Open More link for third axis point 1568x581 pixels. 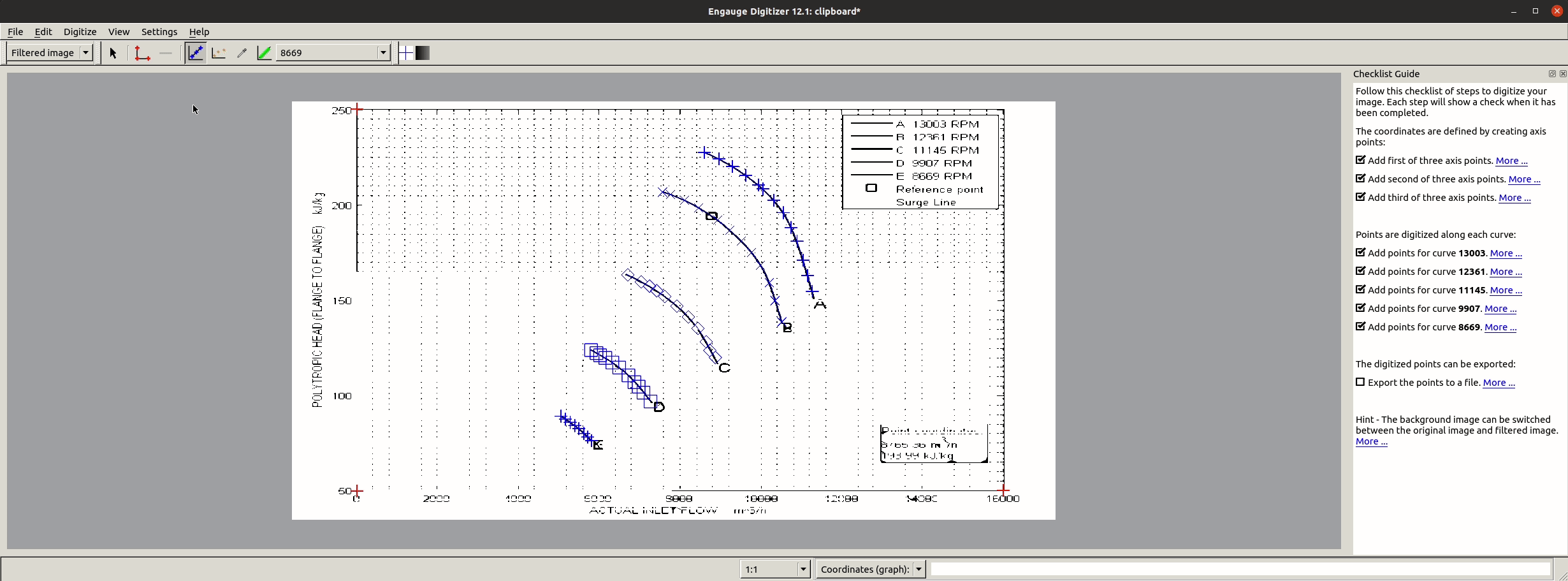tap(1514, 198)
